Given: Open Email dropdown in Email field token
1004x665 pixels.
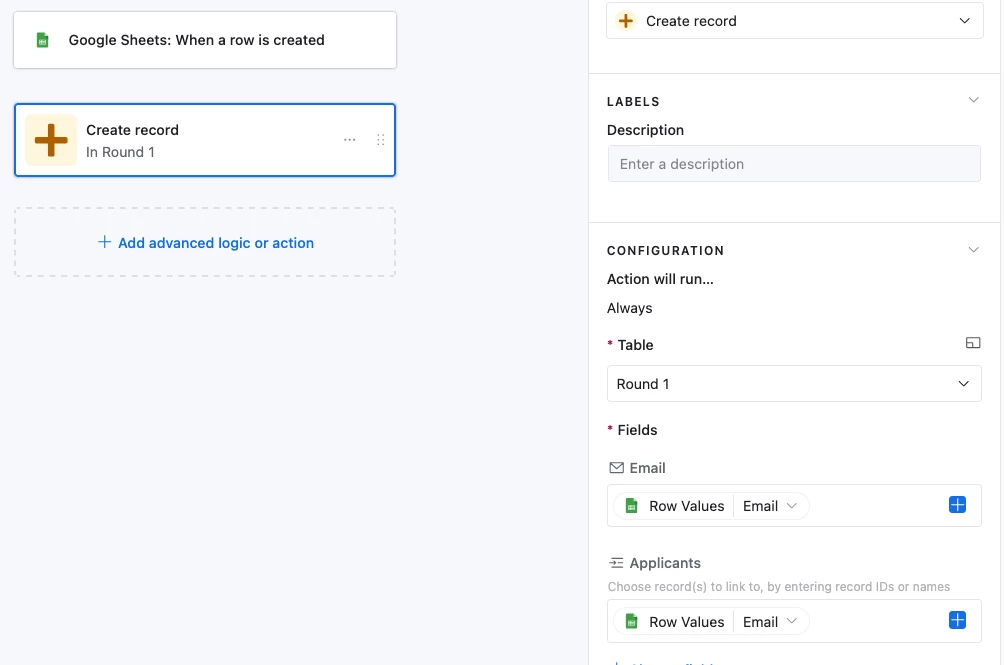Looking at the screenshot, I should pos(770,506).
